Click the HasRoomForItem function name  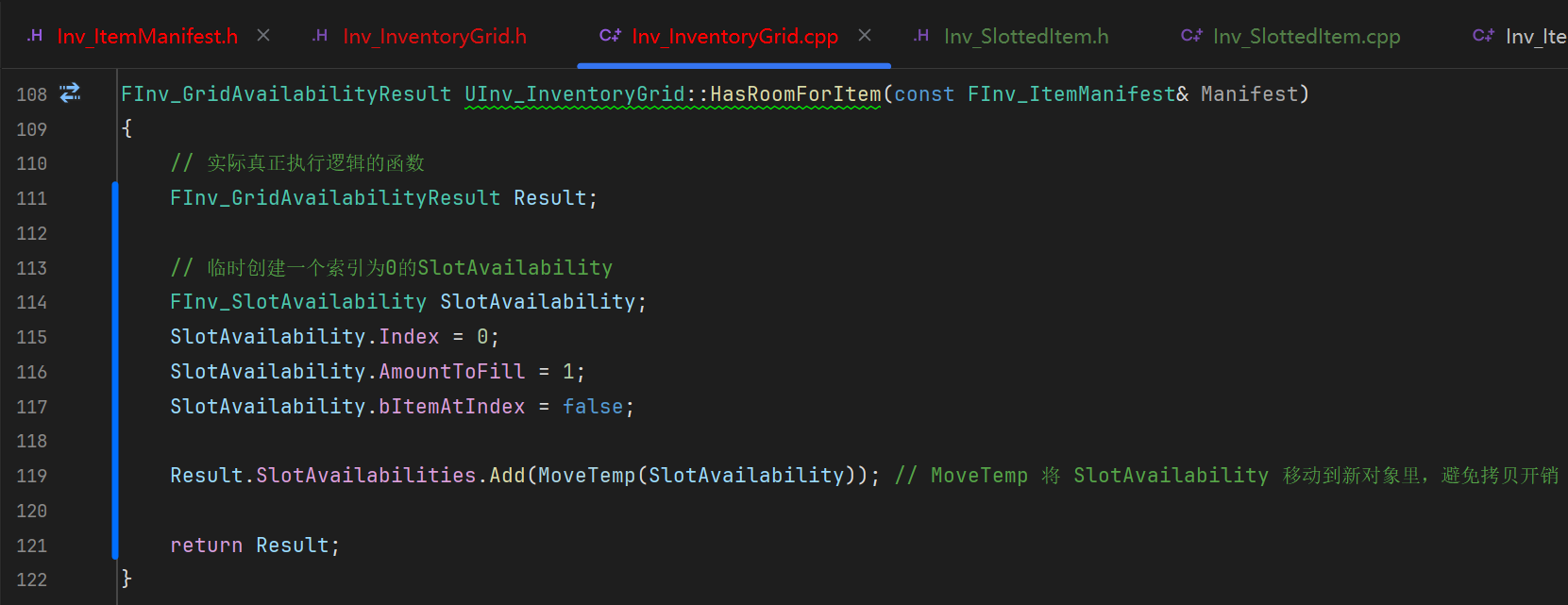point(795,94)
